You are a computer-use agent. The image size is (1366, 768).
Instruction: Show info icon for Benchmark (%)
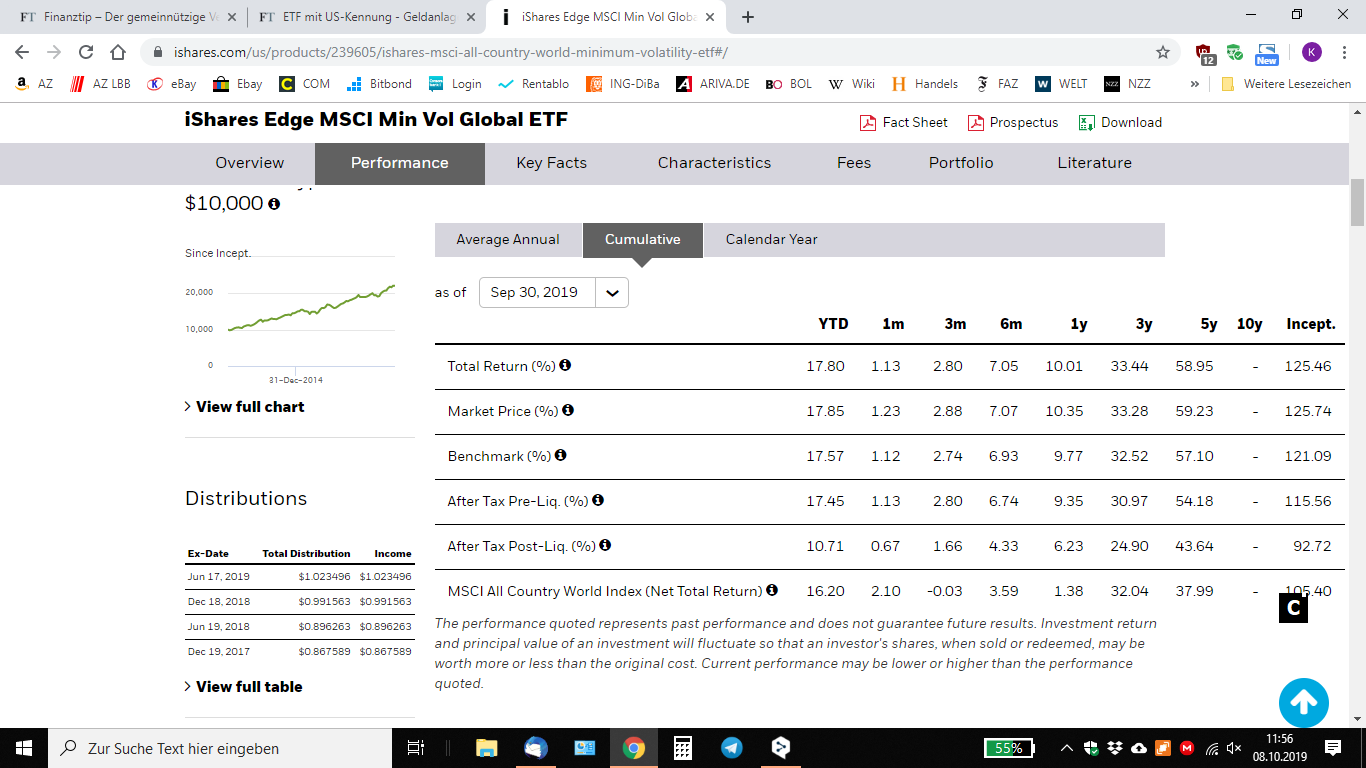[x=561, y=455]
